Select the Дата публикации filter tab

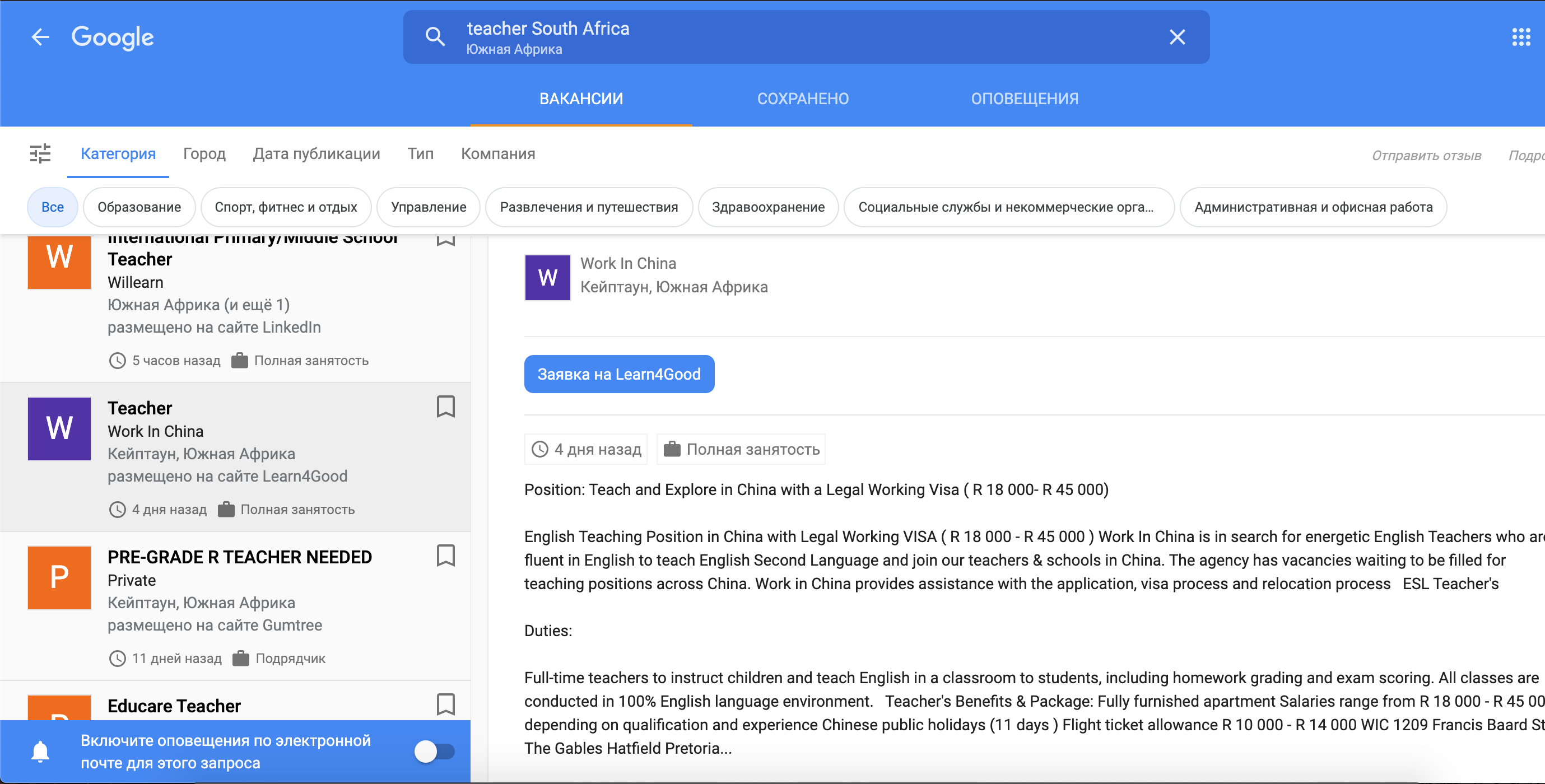click(x=317, y=153)
